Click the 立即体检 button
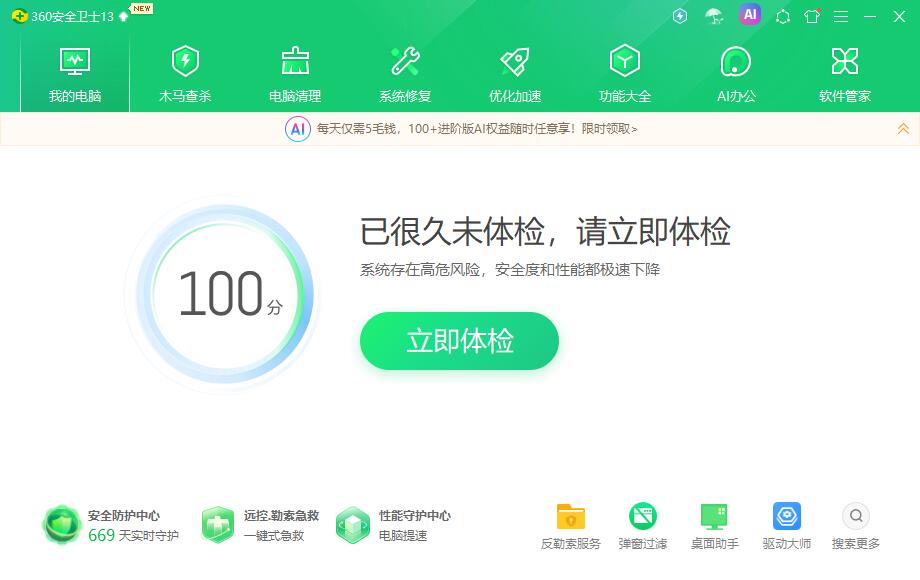 pyautogui.click(x=459, y=341)
